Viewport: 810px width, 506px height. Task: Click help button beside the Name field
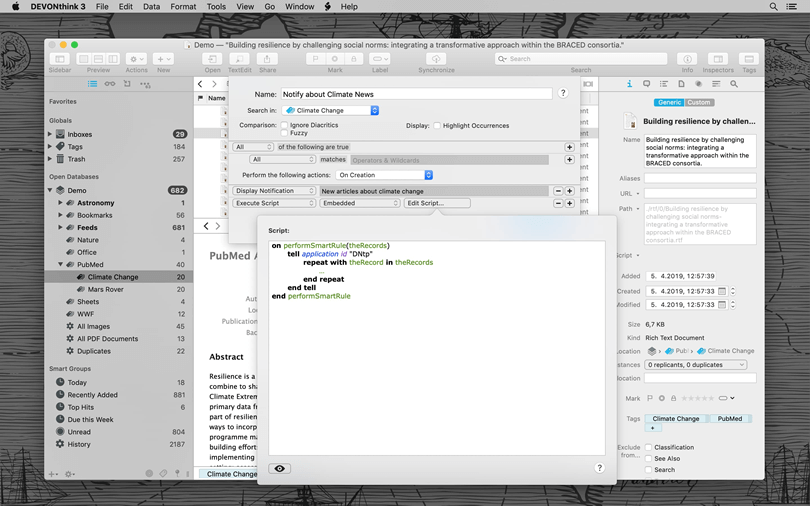(563, 93)
